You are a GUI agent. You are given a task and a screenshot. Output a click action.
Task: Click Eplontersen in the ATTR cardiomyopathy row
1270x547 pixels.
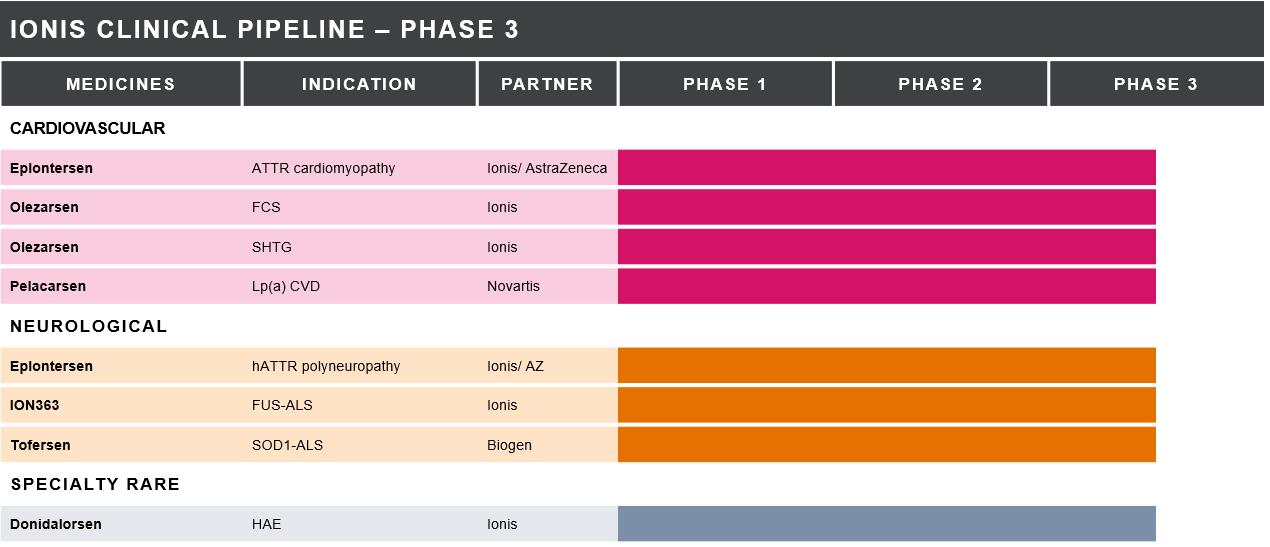coord(51,168)
